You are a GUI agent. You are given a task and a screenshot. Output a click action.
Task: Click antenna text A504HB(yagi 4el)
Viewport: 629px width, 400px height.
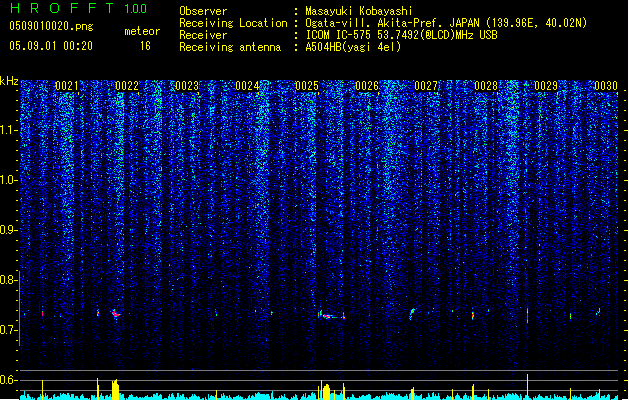click(353, 47)
